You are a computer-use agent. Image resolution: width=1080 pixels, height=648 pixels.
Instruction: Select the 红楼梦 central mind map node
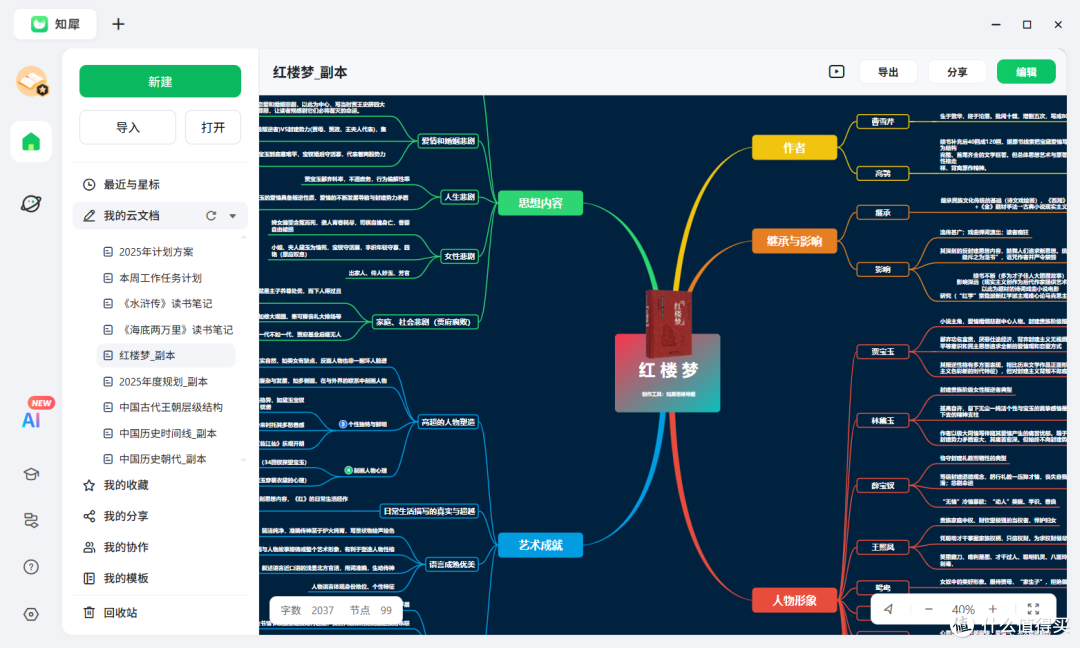point(667,373)
